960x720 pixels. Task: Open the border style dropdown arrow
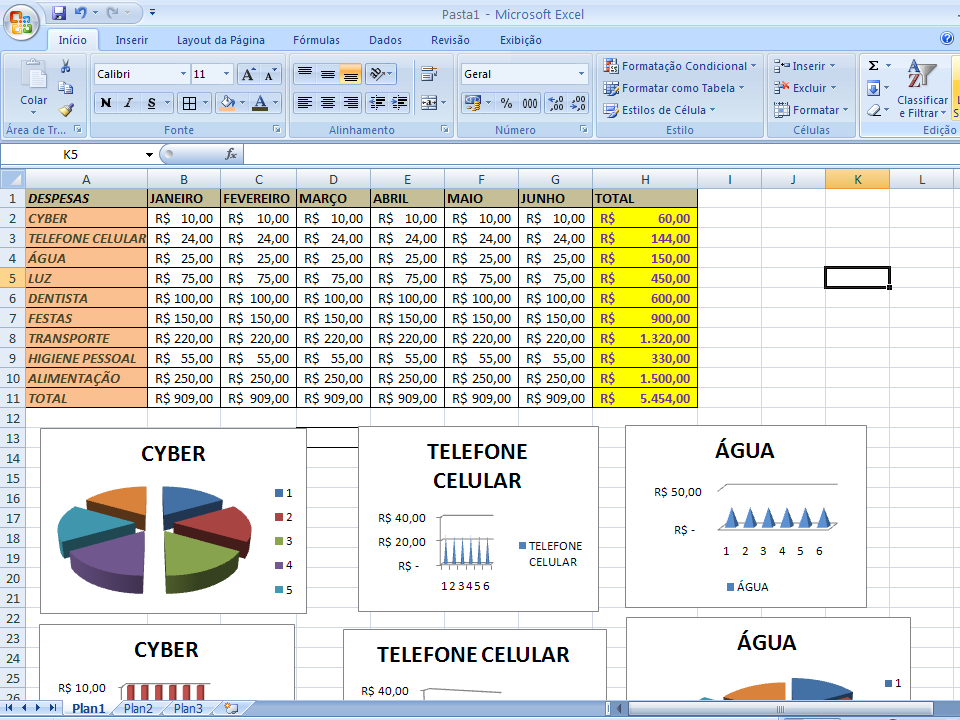click(x=206, y=104)
